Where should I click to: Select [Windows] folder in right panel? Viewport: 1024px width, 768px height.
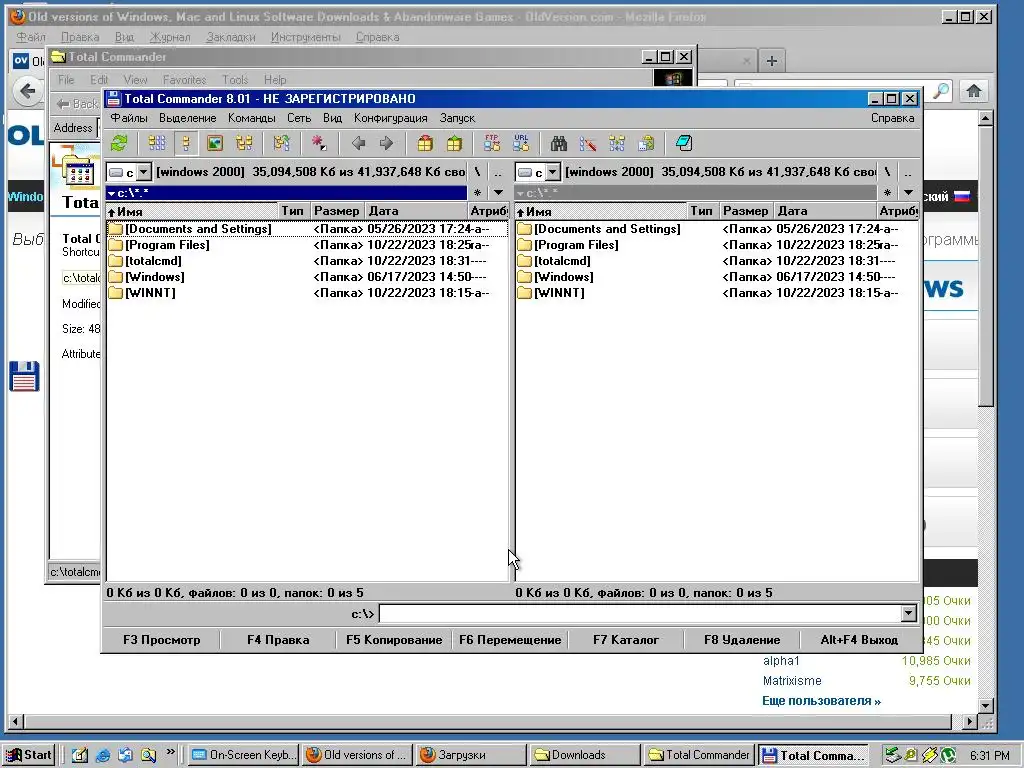pos(716,277)
